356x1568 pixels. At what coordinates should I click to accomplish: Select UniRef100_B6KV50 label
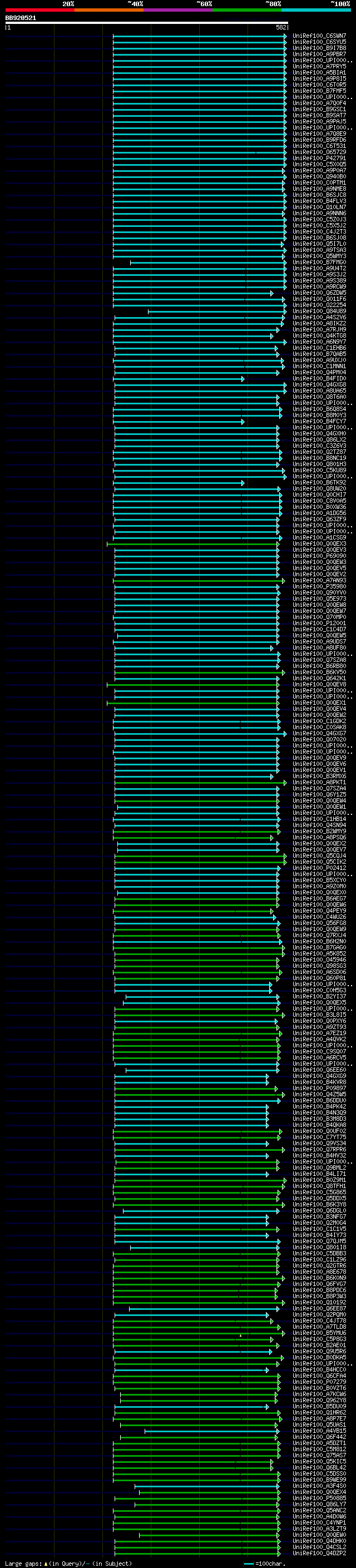[x=319, y=672]
